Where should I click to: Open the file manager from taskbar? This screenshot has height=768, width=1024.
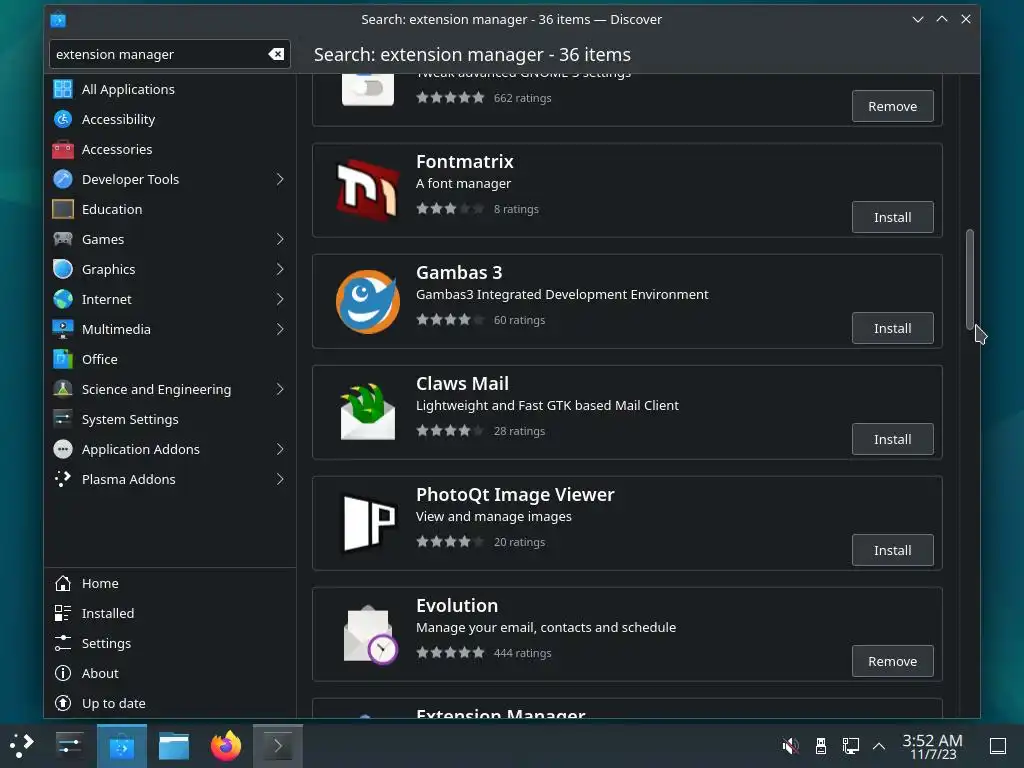pyautogui.click(x=174, y=746)
